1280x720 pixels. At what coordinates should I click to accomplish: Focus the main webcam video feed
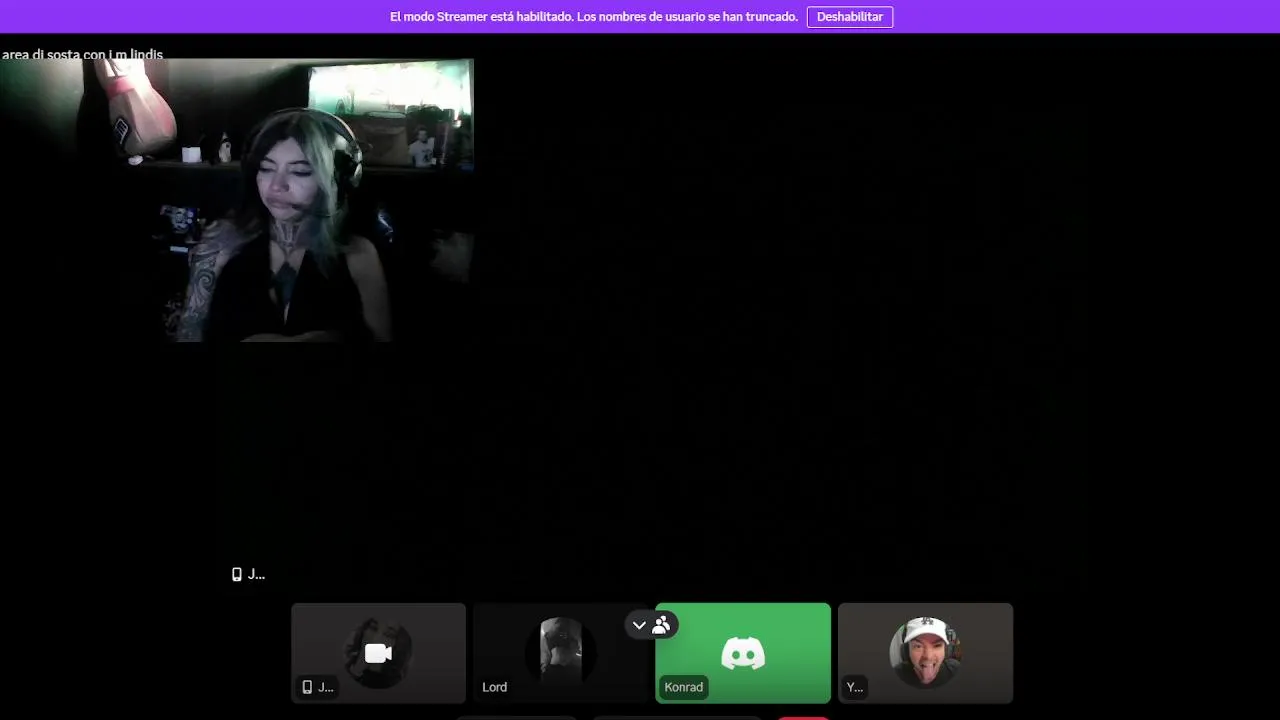(237, 200)
